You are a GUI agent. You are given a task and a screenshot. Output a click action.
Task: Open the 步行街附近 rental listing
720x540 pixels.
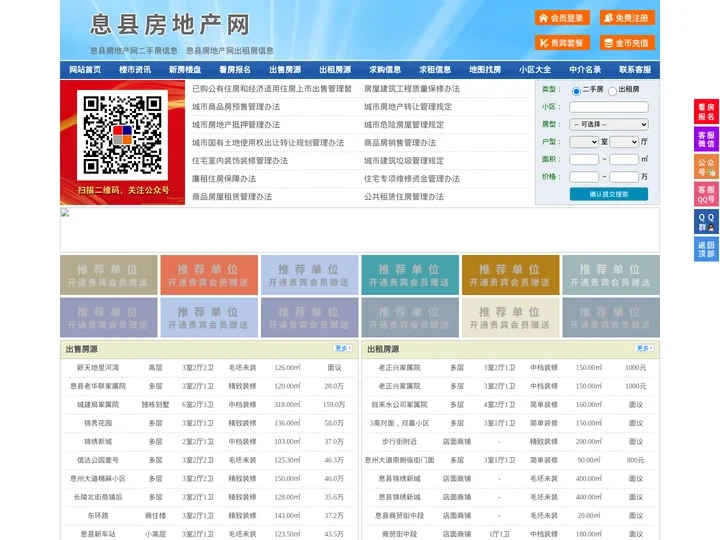[399, 441]
